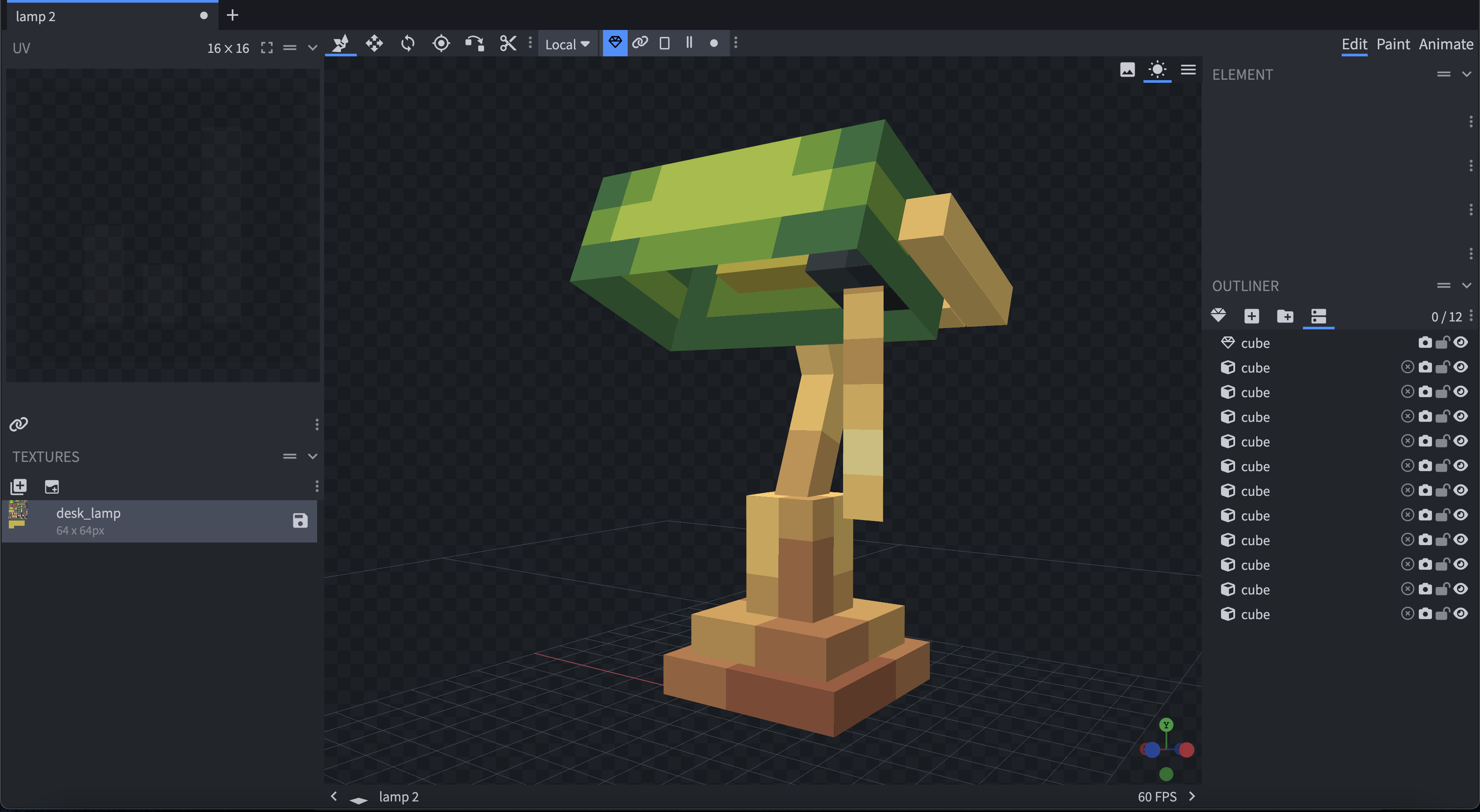Image resolution: width=1480 pixels, height=812 pixels.
Task: Click the Element panel drag handle
Action: 1444,74
